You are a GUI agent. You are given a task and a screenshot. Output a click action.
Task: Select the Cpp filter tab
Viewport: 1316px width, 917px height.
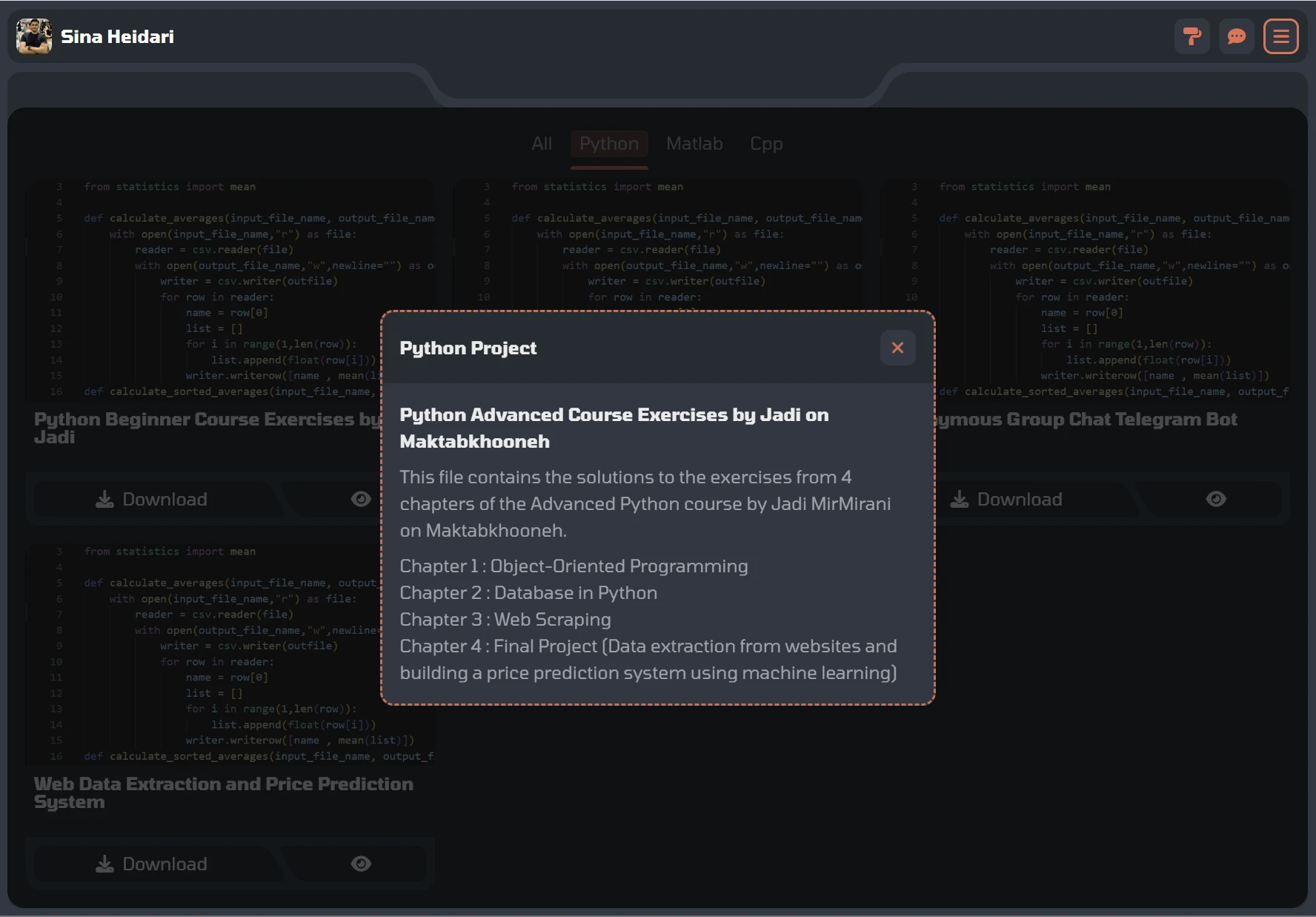point(766,144)
